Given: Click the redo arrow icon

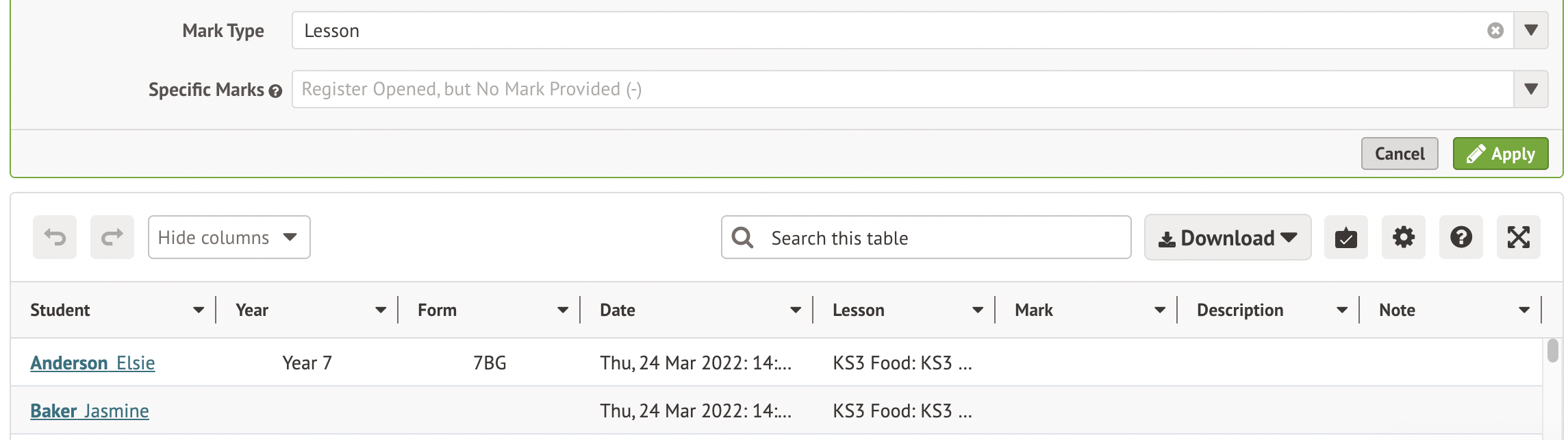Looking at the screenshot, I should click(112, 237).
